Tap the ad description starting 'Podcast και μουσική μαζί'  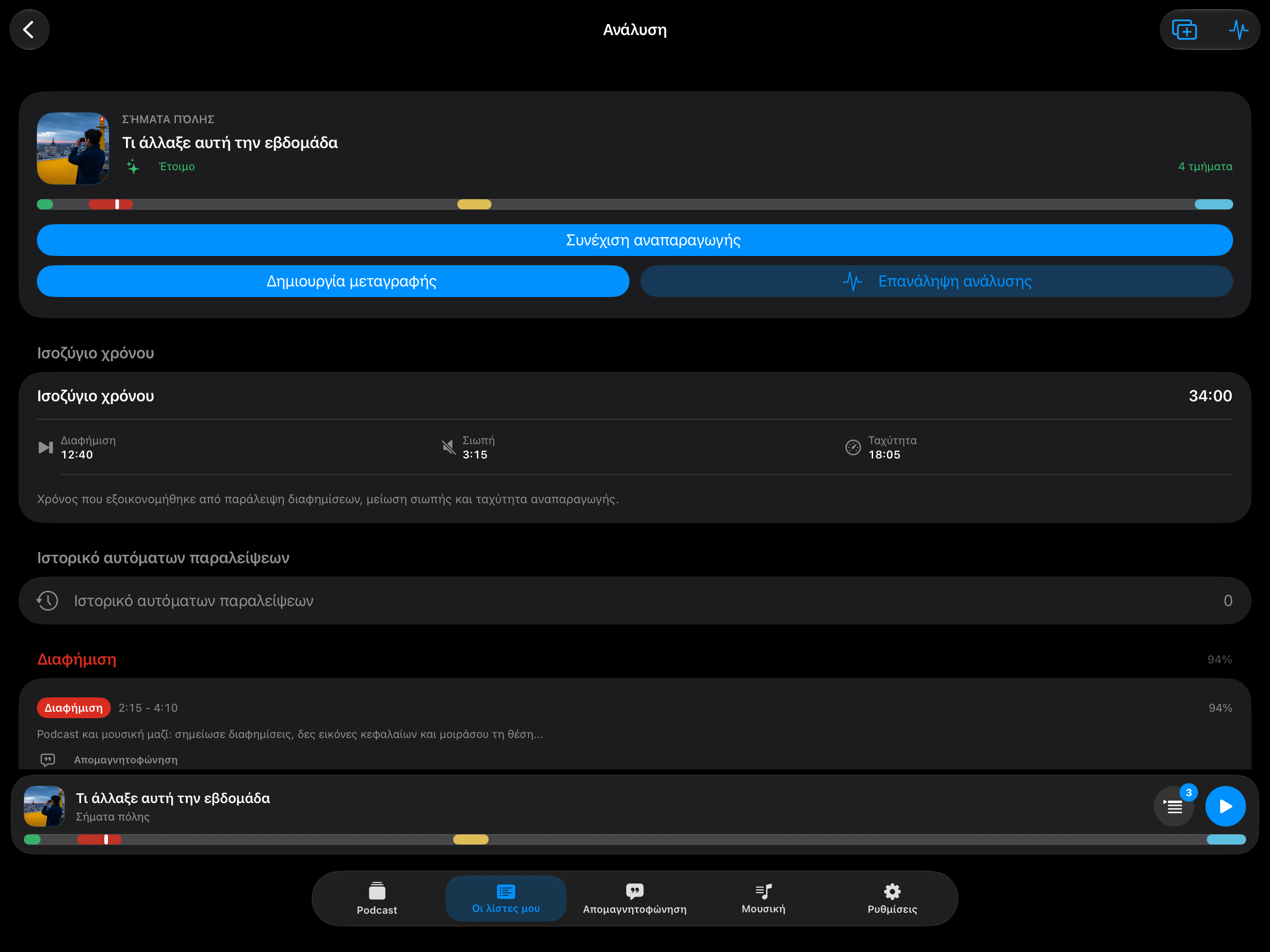290,734
